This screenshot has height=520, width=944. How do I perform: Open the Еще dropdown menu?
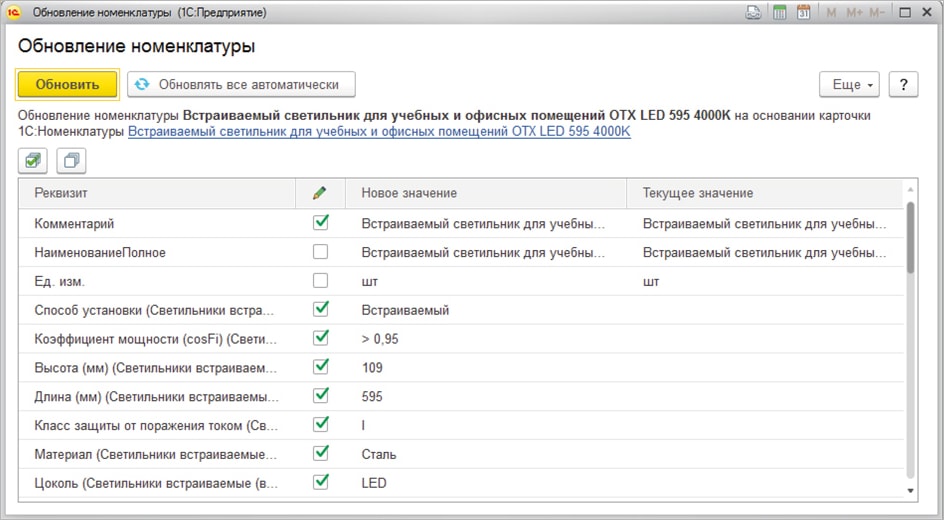tap(848, 85)
